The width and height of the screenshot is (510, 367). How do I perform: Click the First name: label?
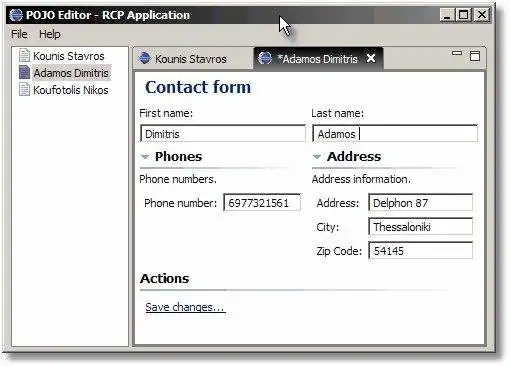pos(166,113)
